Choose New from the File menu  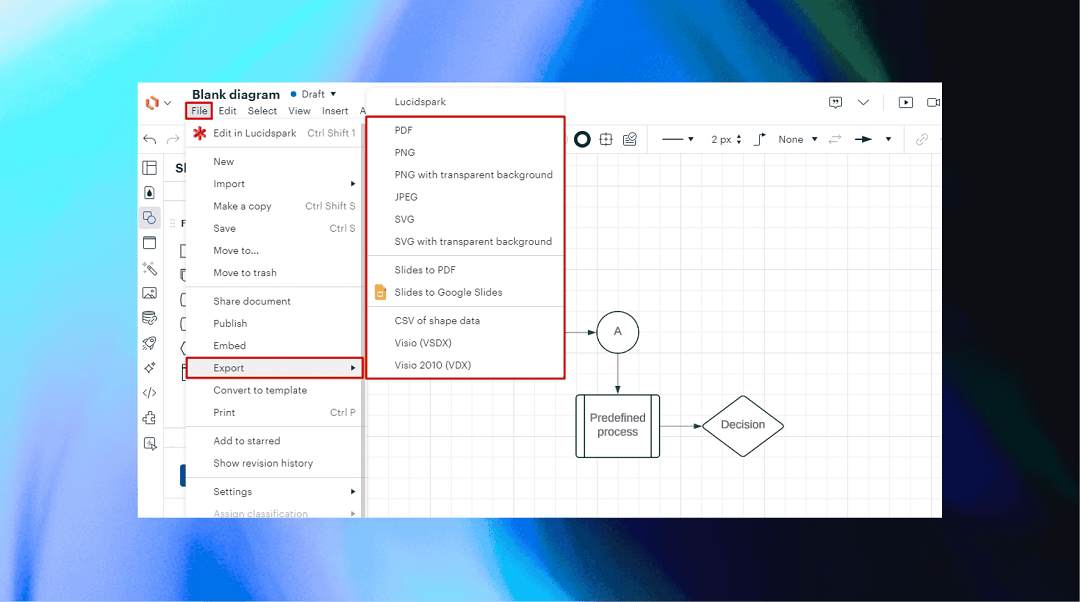275,162
